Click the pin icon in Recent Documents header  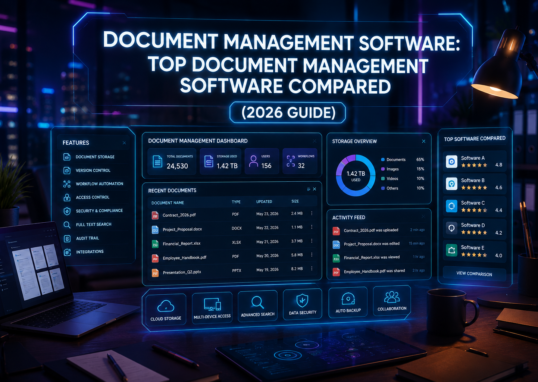(309, 189)
